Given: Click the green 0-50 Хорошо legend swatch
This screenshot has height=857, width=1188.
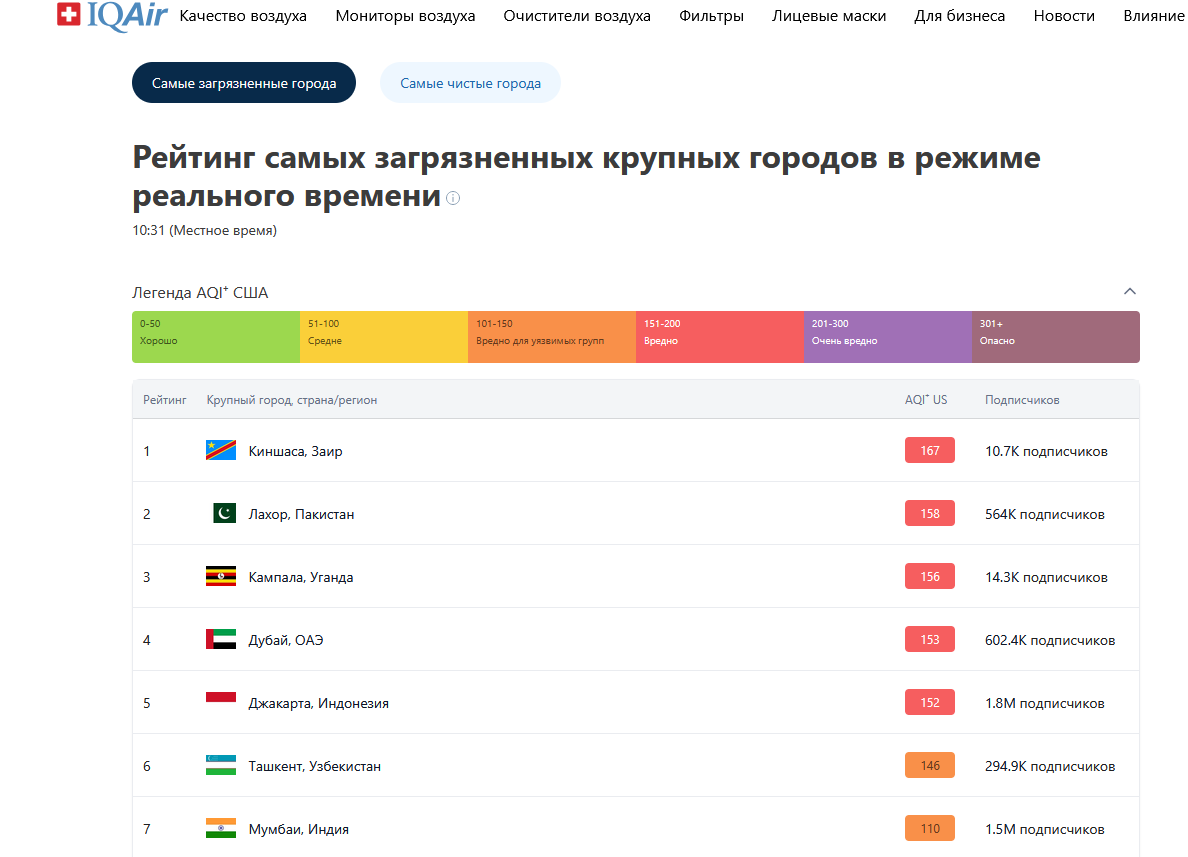Looking at the screenshot, I should tap(216, 336).
